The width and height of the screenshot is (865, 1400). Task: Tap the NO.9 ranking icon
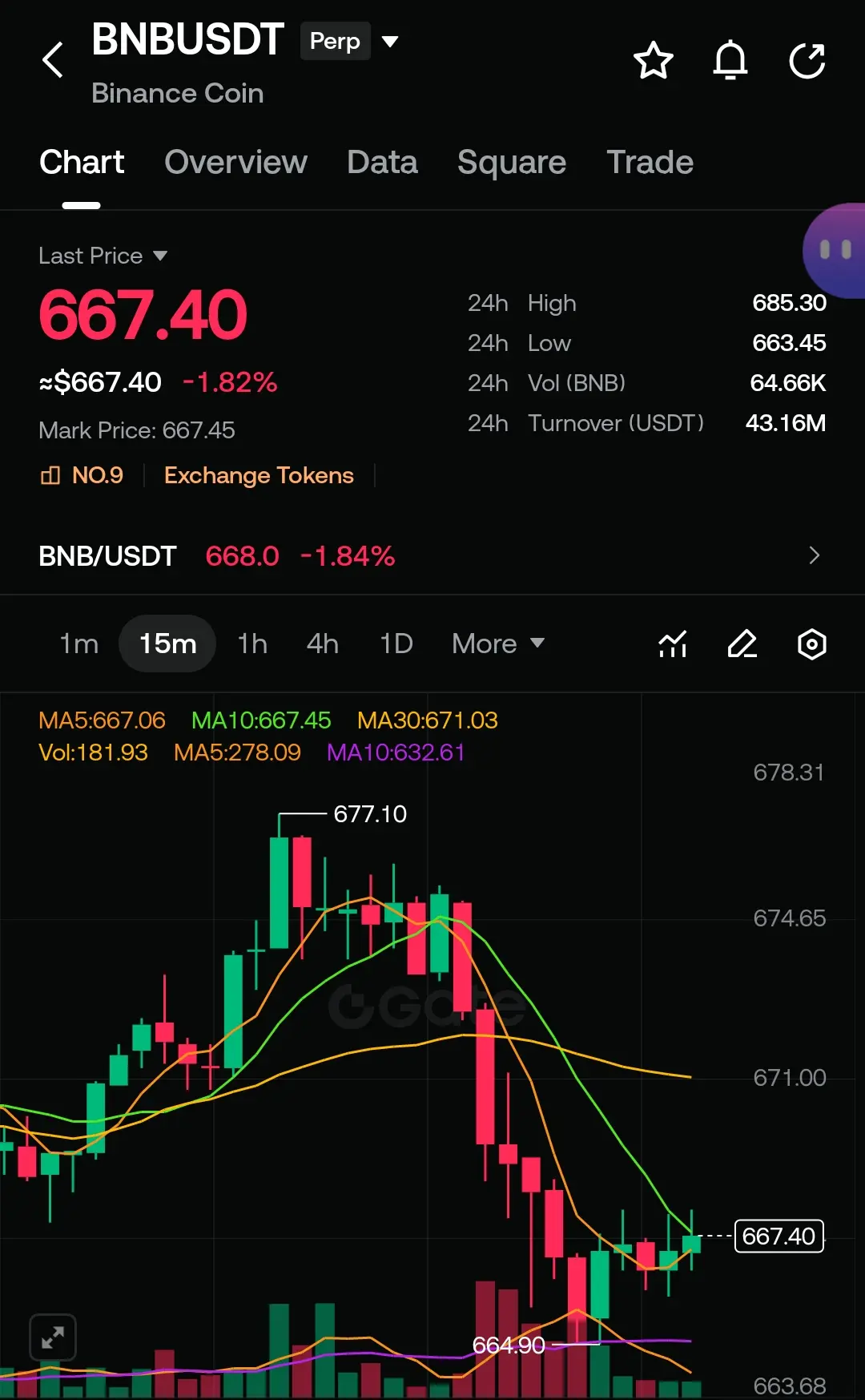[x=50, y=475]
